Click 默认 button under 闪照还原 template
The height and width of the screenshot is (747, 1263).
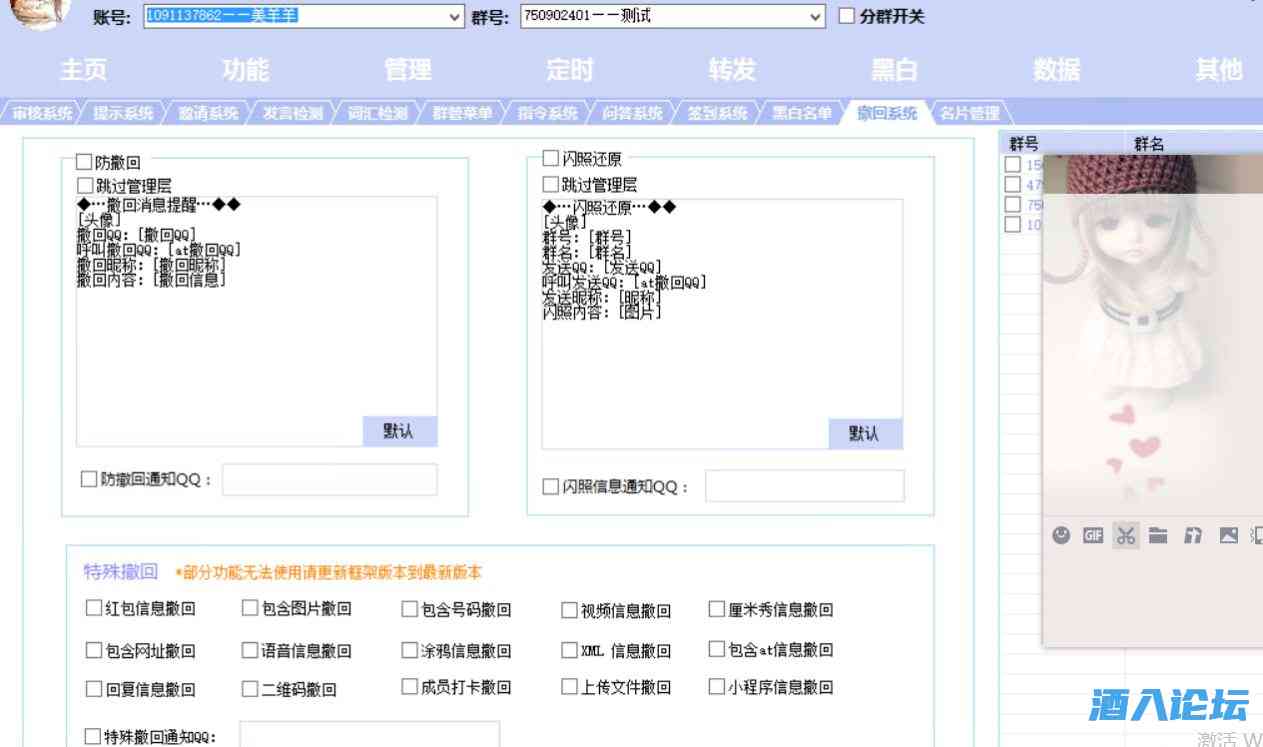pos(864,434)
